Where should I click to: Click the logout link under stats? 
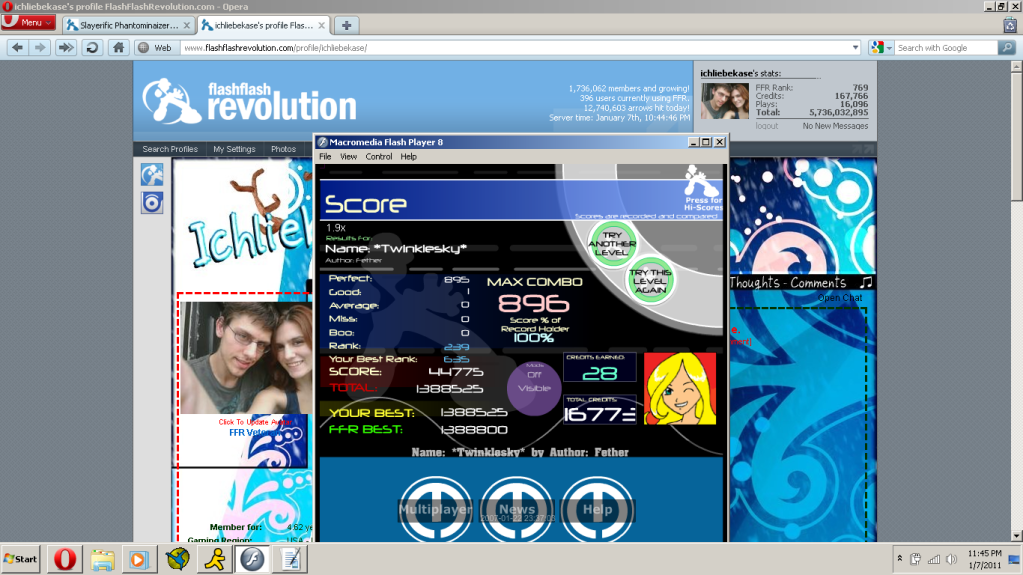coord(766,126)
